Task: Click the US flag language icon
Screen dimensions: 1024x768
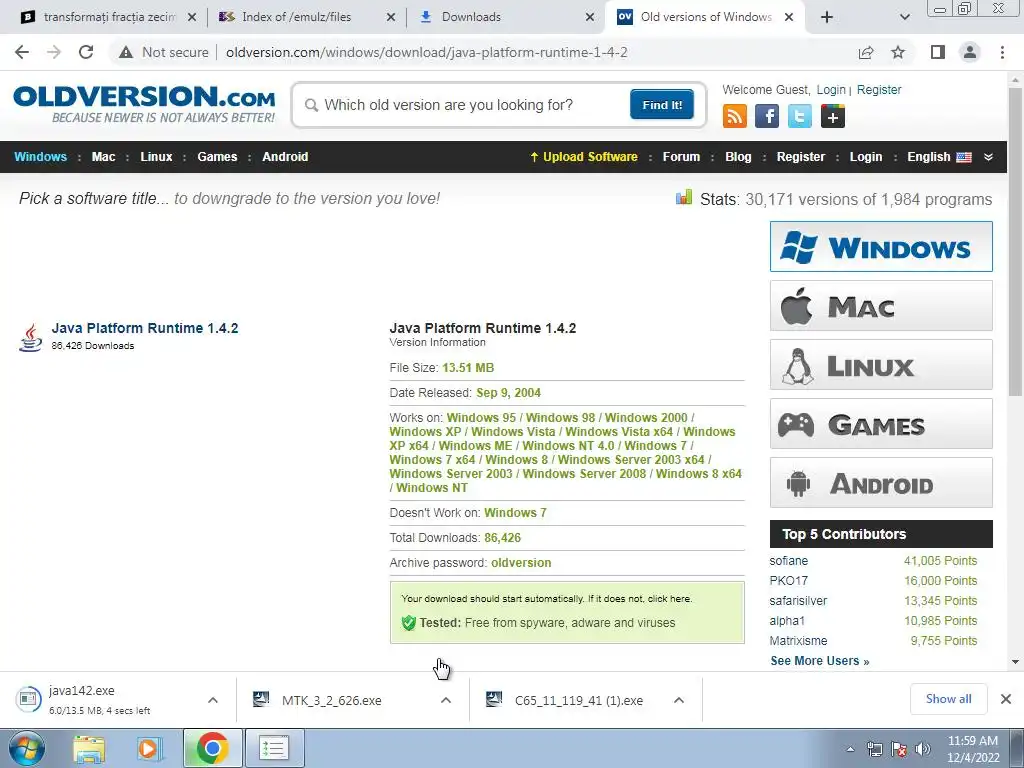Action: tap(964, 157)
